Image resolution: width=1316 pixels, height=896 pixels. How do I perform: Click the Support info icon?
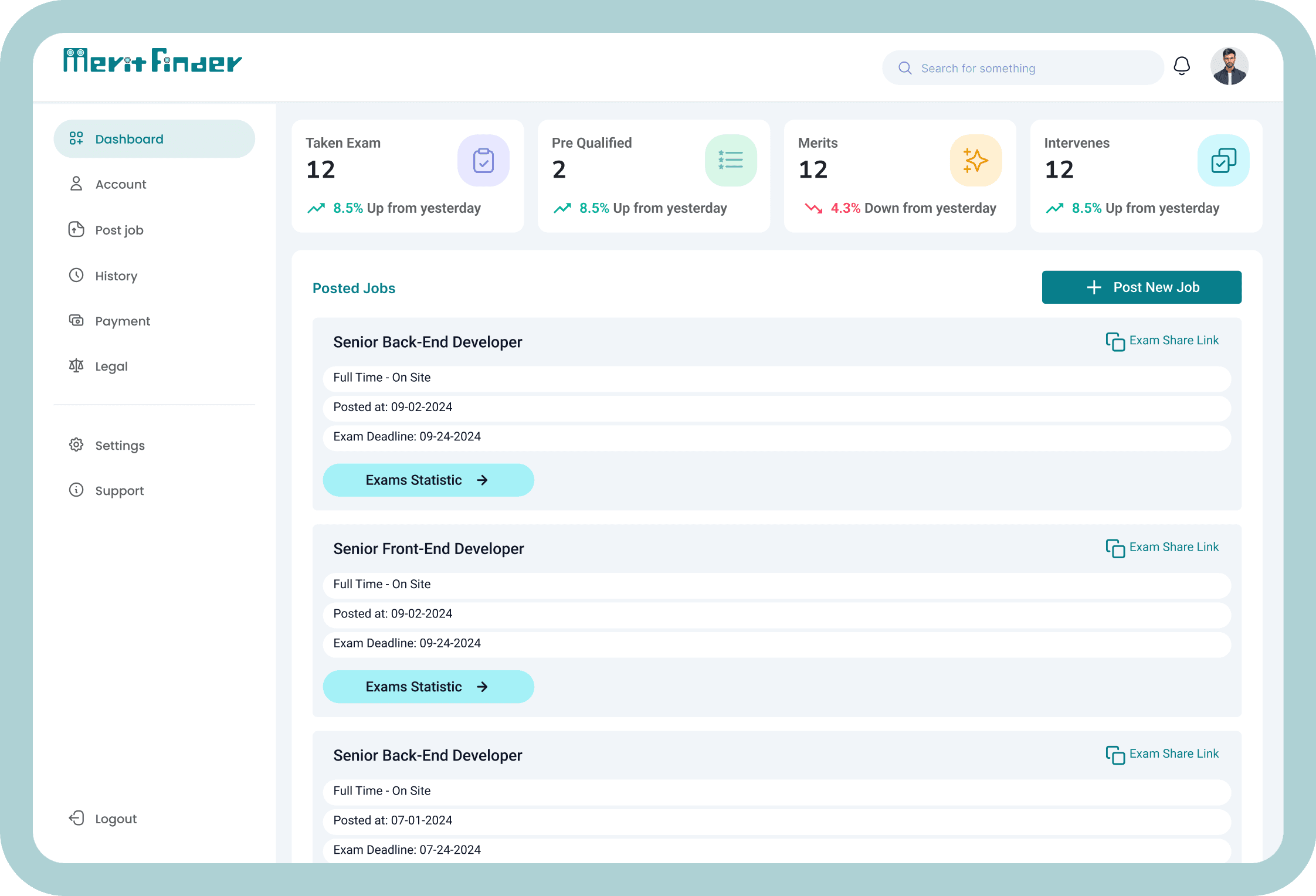pyautogui.click(x=76, y=490)
